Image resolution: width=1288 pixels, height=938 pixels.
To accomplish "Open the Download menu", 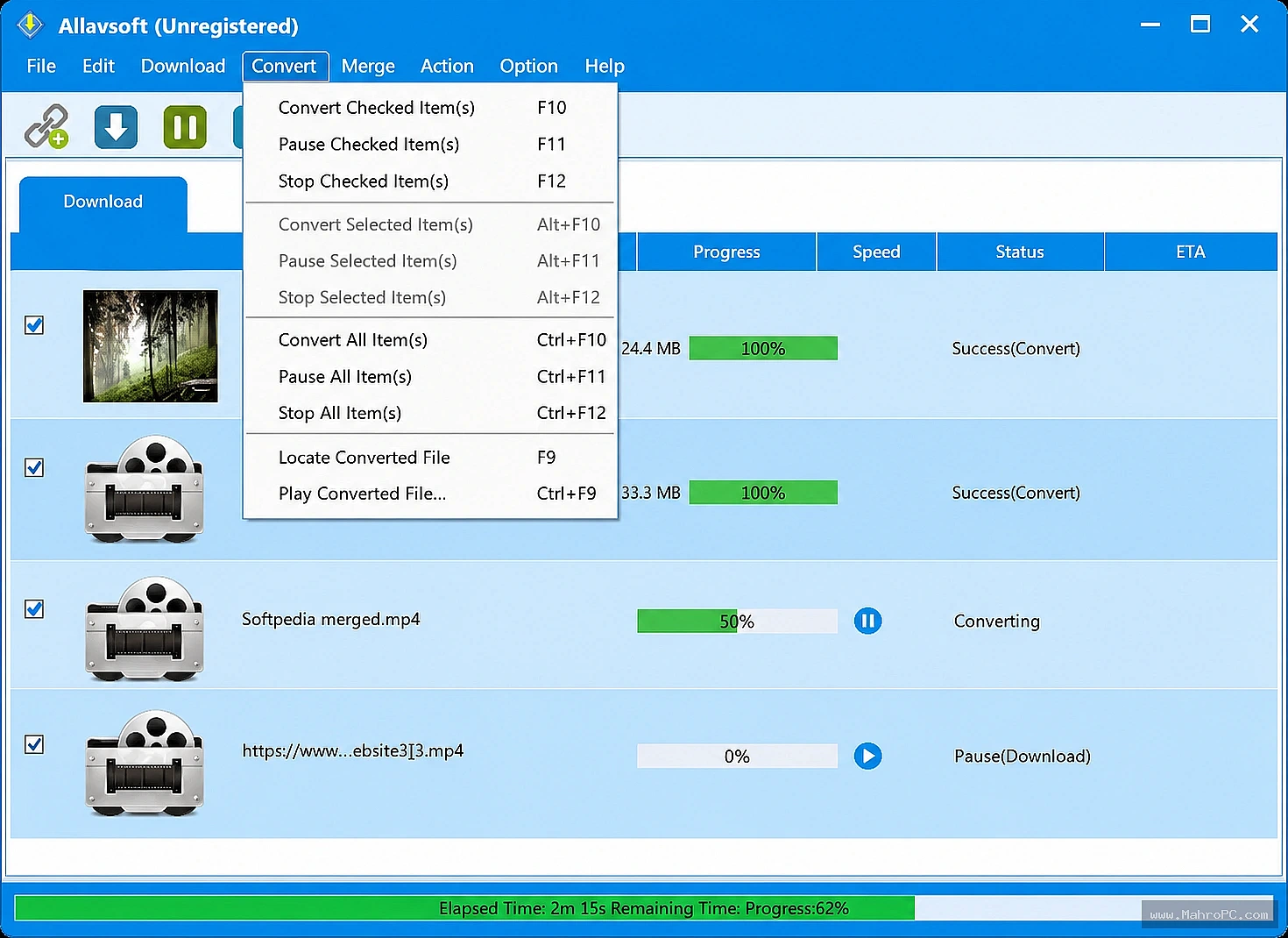I will point(183,66).
